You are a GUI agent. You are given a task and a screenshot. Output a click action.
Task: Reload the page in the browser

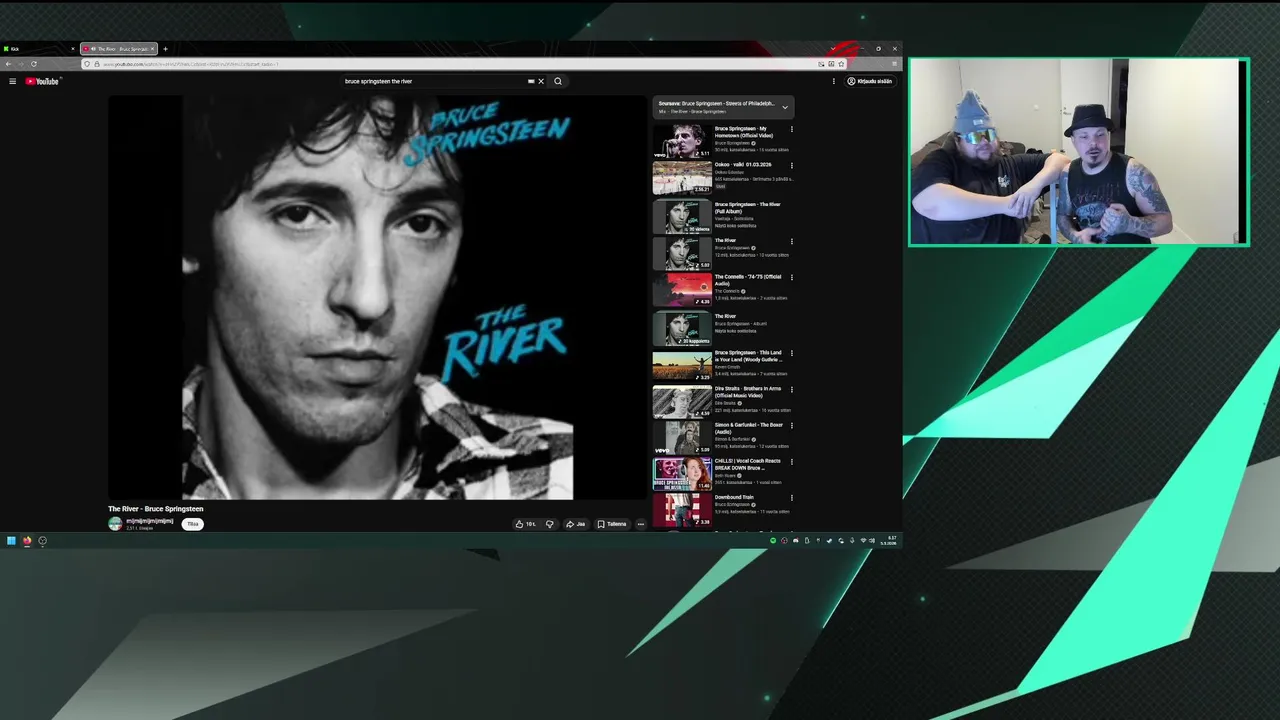point(33,64)
